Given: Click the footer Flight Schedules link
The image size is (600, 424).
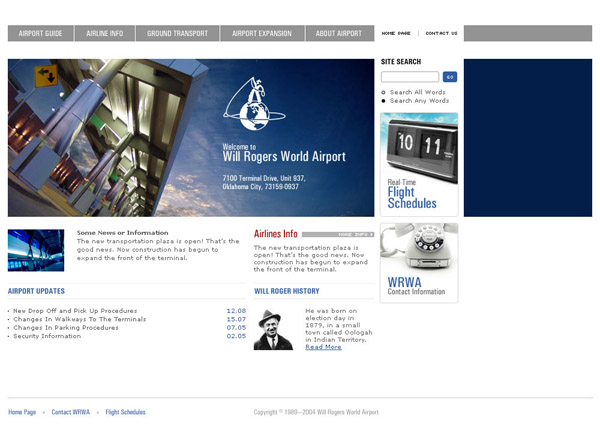Looking at the screenshot, I should 125,412.
